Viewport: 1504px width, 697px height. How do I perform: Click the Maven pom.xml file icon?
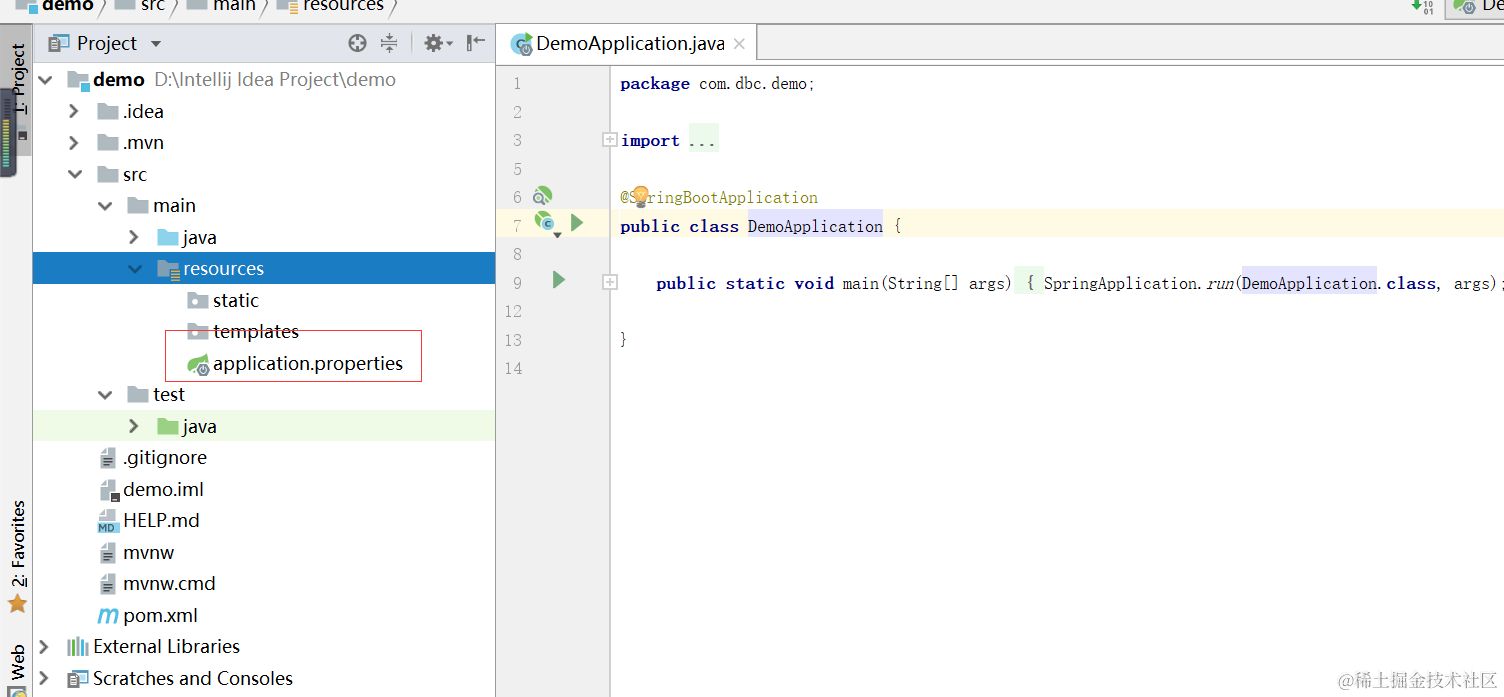[108, 616]
